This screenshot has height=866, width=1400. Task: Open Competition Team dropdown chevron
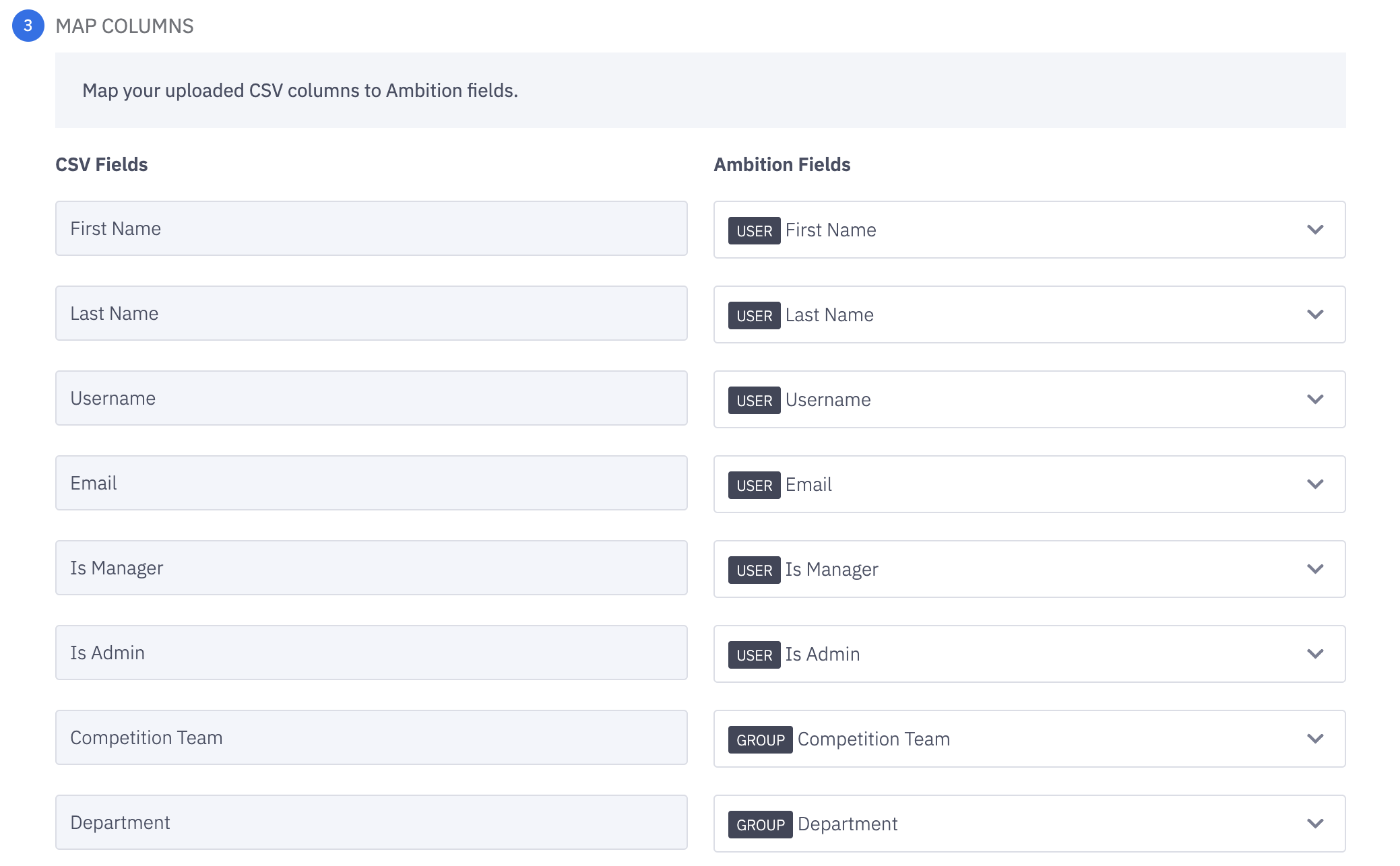[x=1314, y=739]
